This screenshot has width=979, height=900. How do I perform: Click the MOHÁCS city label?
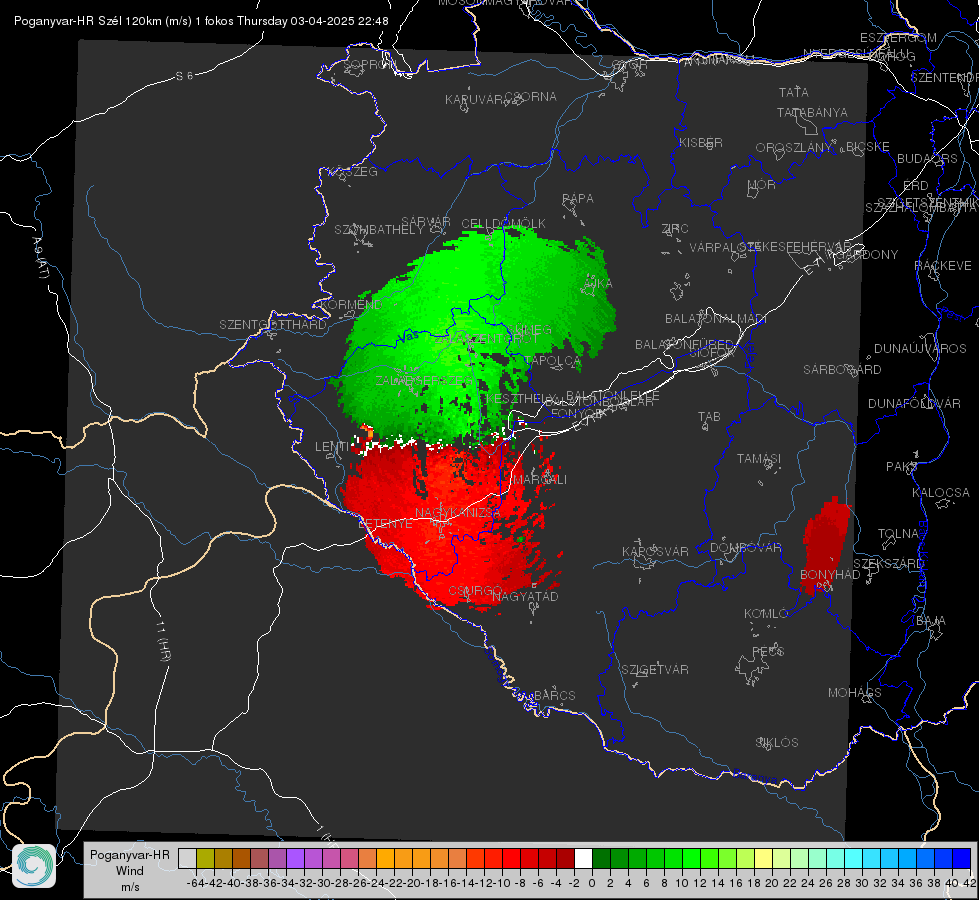coord(854,693)
